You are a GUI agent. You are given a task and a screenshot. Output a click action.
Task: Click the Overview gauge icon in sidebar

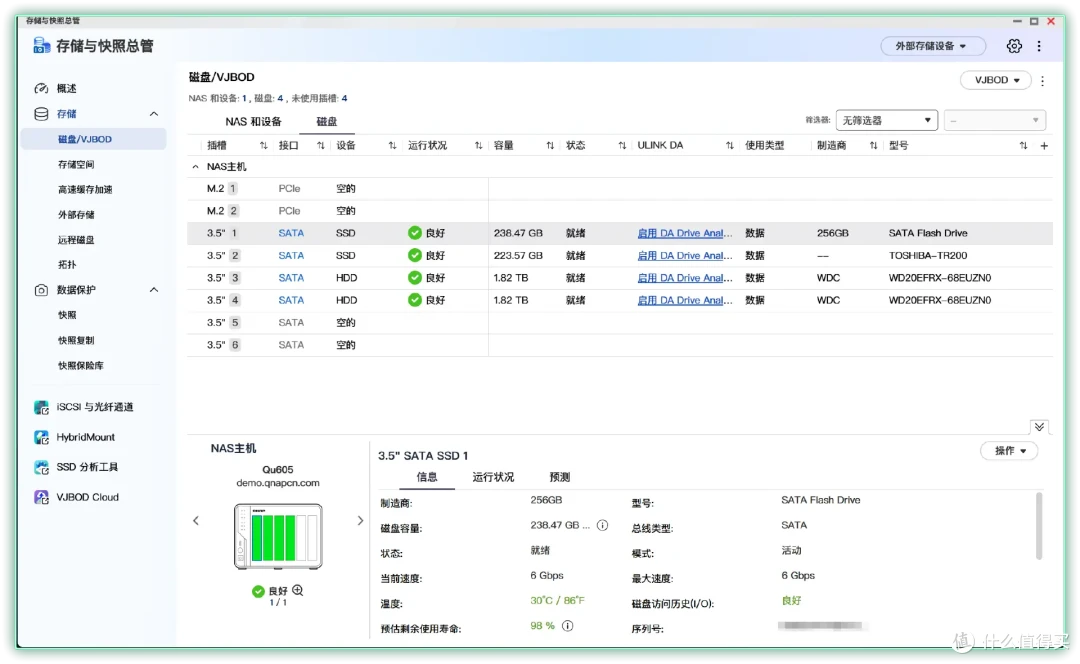[x=41, y=88]
